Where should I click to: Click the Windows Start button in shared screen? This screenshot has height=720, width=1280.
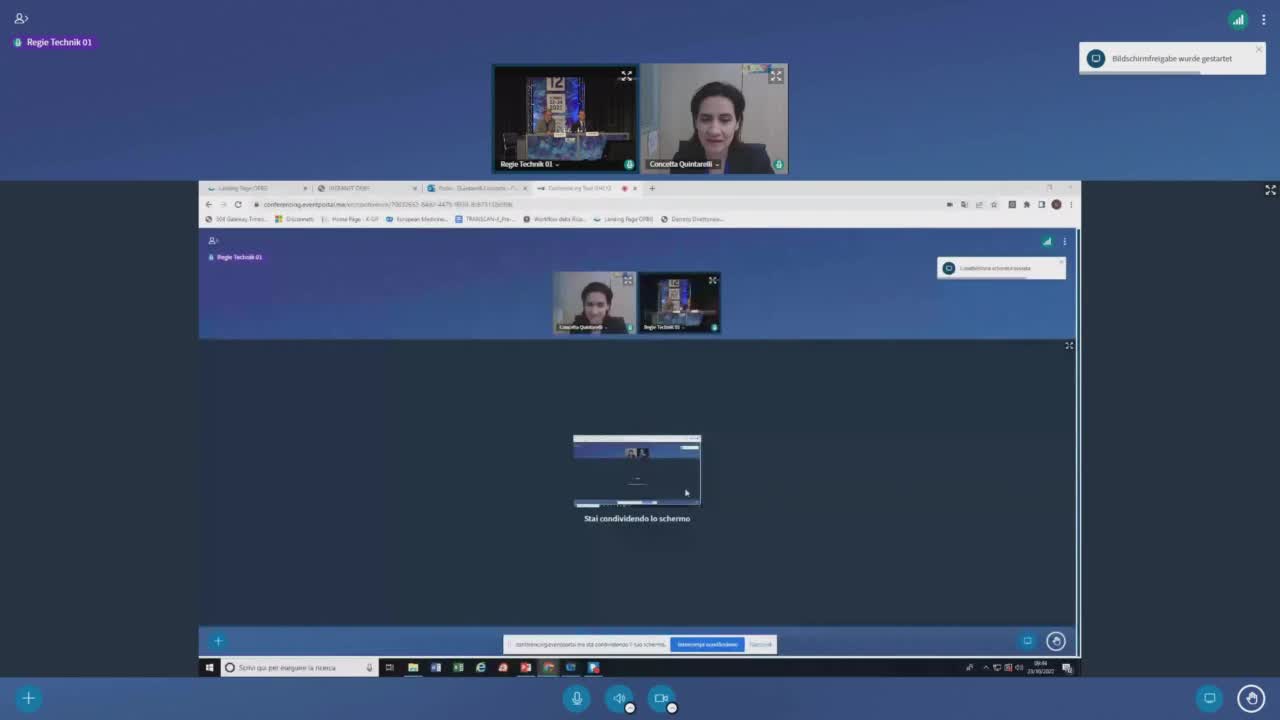click(x=209, y=667)
